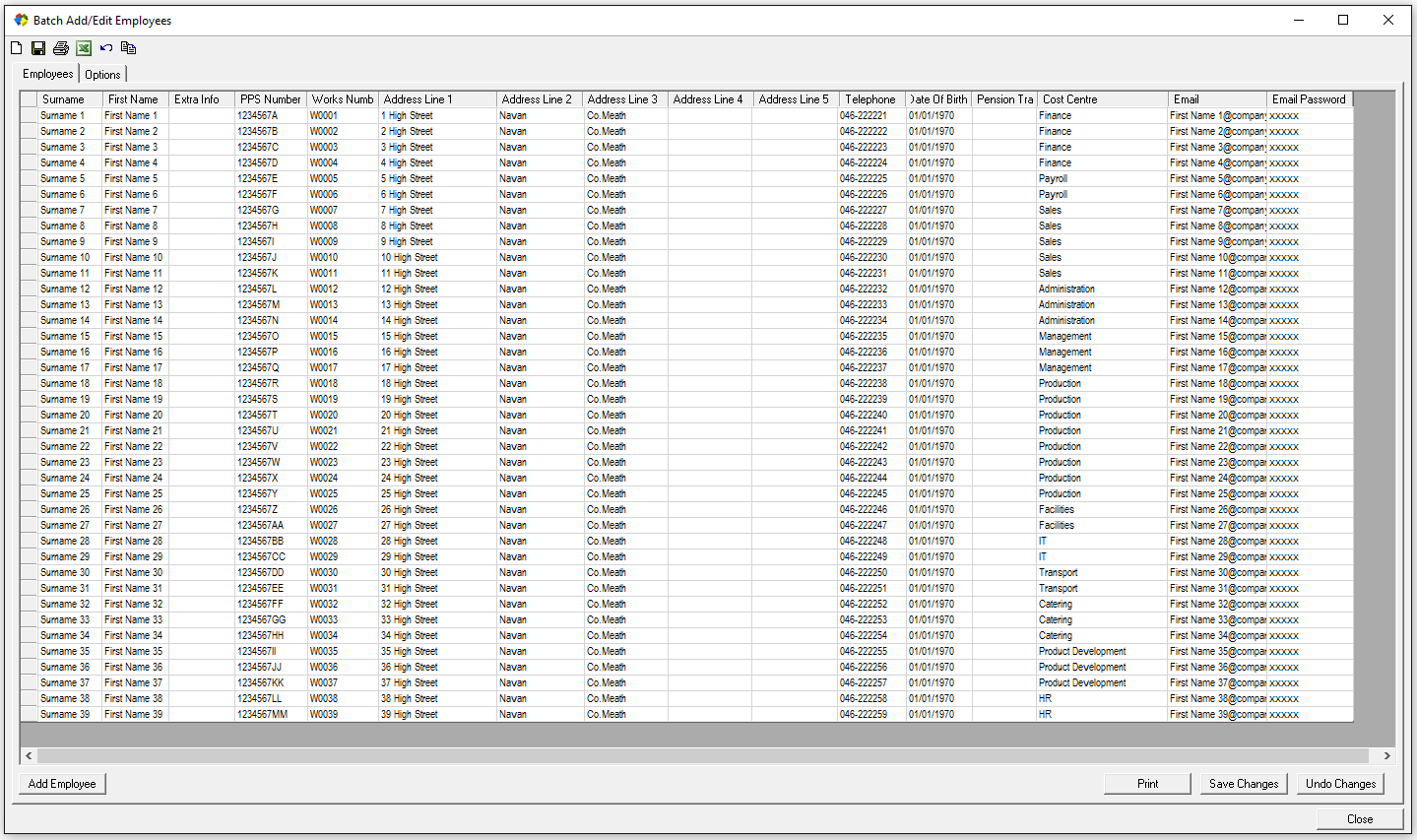
Task: Click the Cost Centre column header
Action: click(1101, 99)
